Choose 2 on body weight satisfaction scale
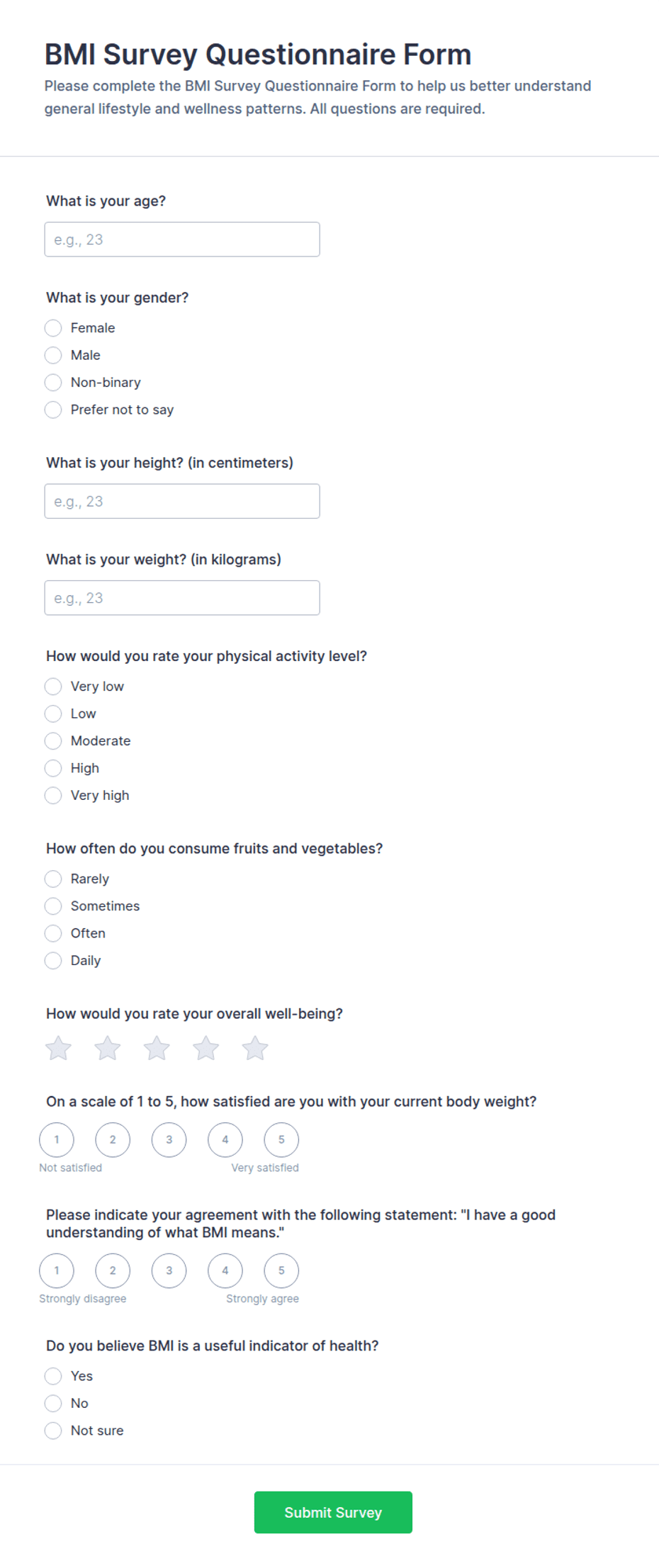Image resolution: width=659 pixels, height=1568 pixels. [x=113, y=1139]
